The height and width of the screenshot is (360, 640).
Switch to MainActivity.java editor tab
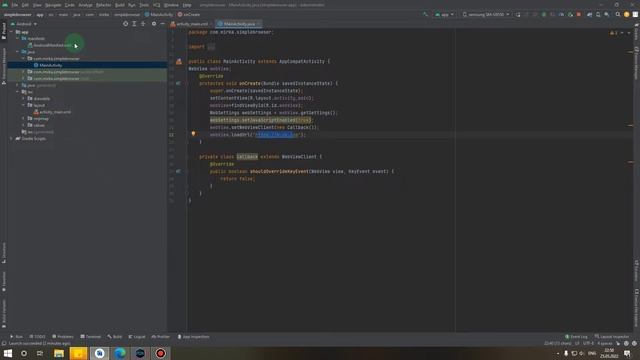point(238,24)
